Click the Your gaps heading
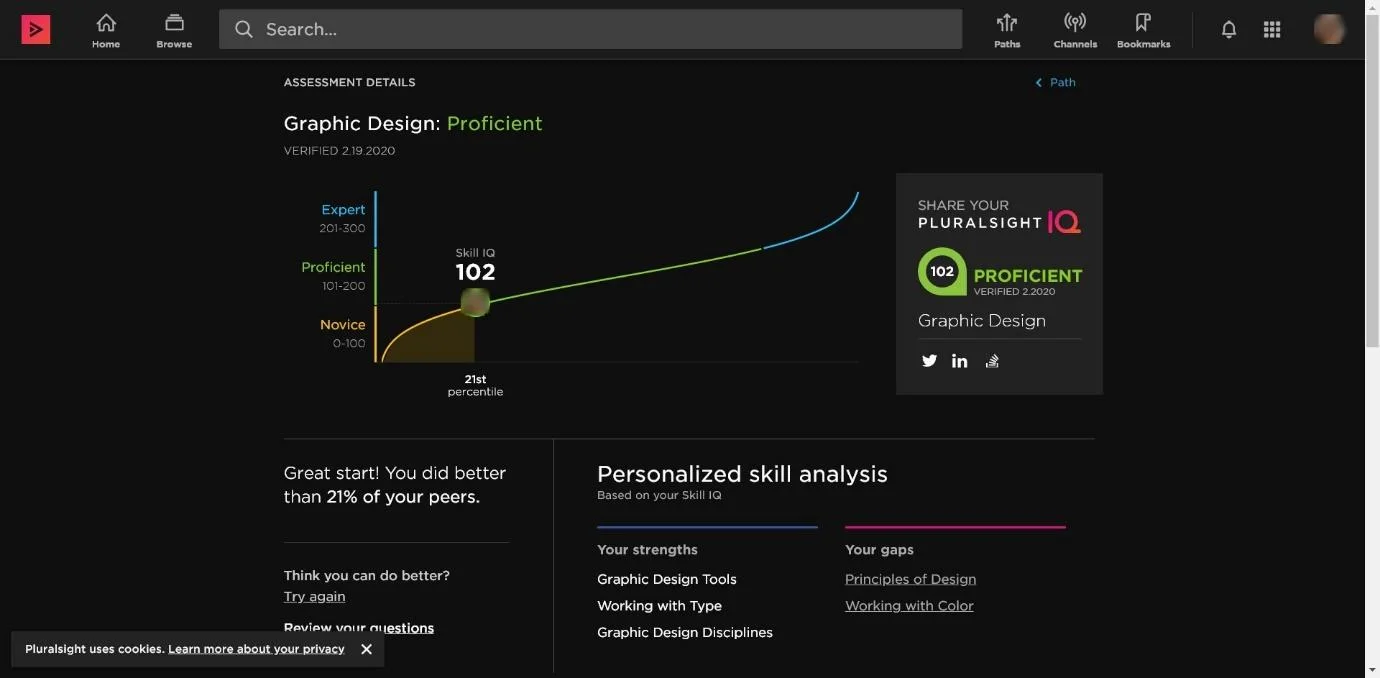 (x=879, y=550)
